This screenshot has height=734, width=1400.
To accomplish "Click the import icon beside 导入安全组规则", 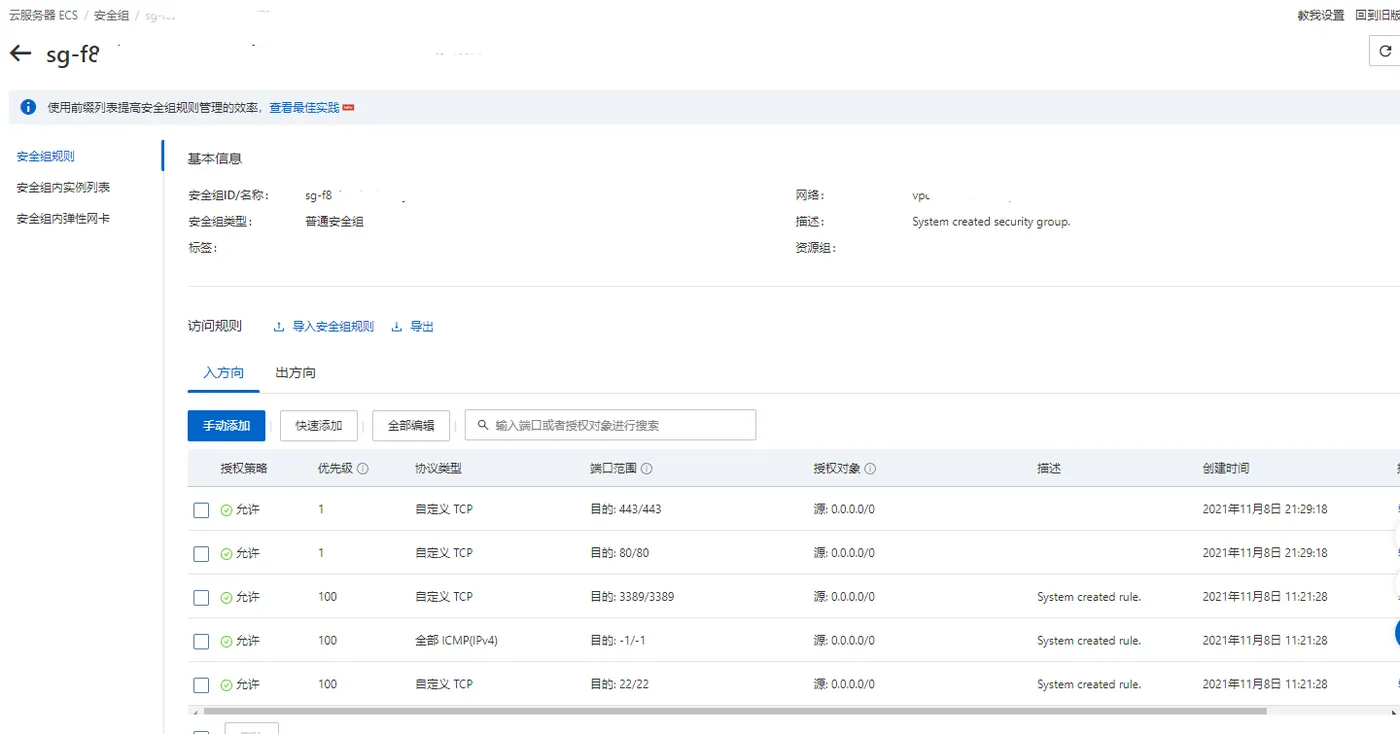I will click(279, 327).
